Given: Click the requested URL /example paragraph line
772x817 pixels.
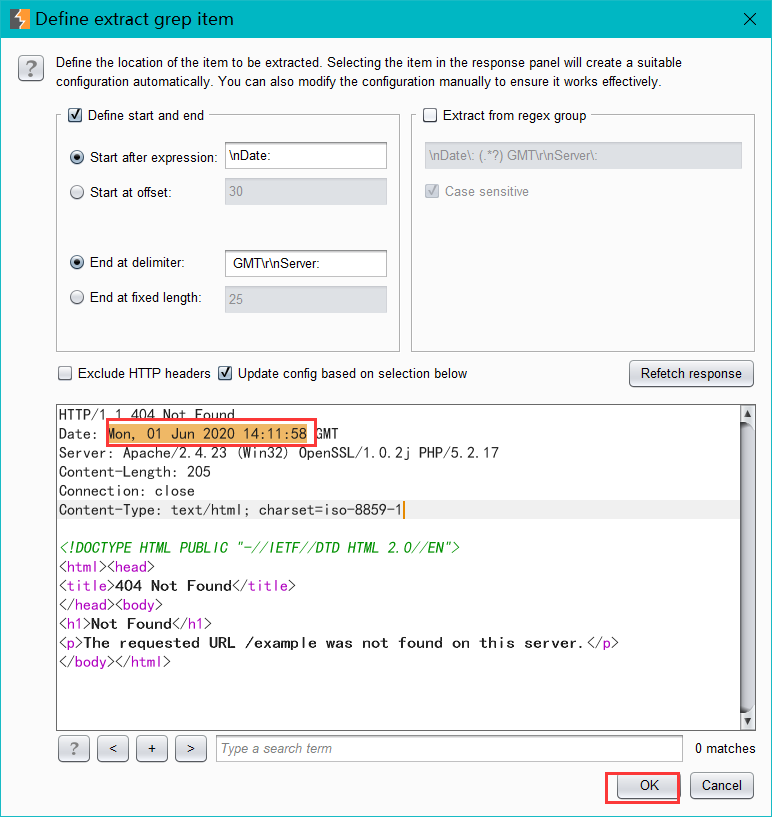Looking at the screenshot, I should 339,643.
